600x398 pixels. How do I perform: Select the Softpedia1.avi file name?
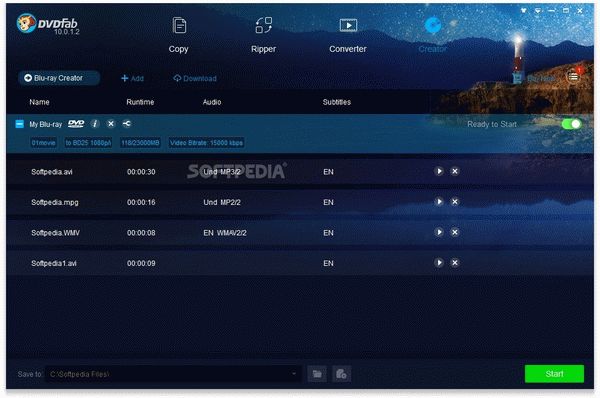click(54, 264)
